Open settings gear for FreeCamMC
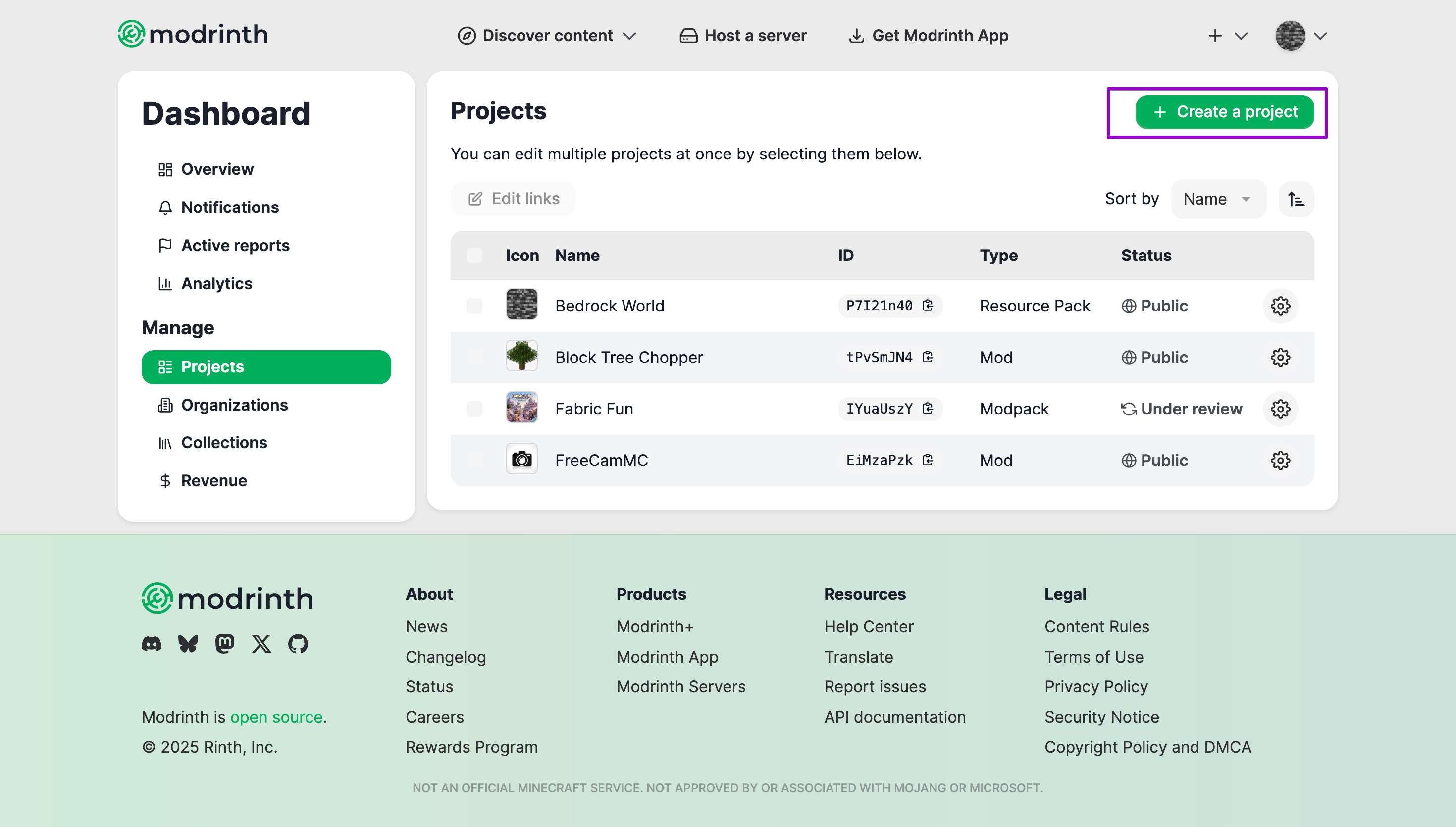 pos(1280,460)
